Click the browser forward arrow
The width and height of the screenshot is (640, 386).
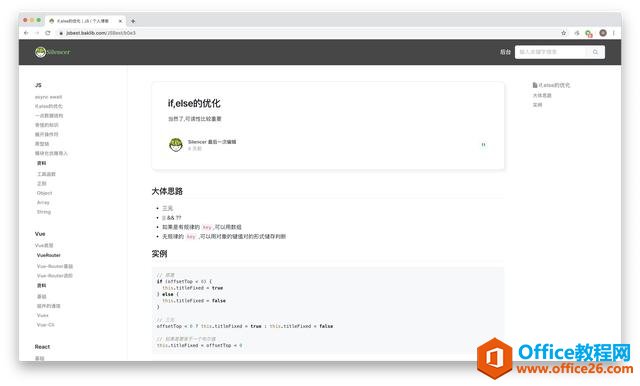point(37,33)
